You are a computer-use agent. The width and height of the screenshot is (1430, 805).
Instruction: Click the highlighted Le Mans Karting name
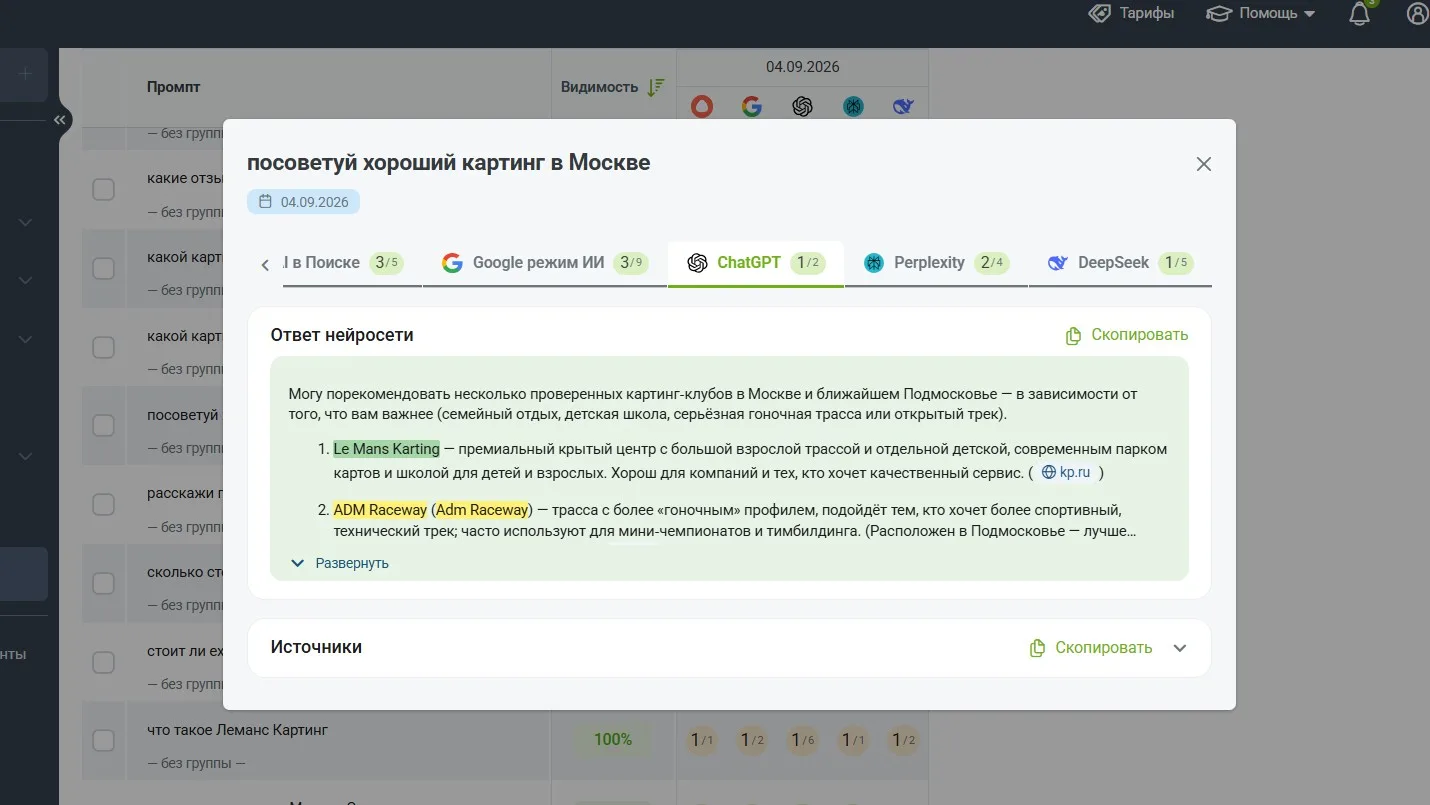pos(386,449)
